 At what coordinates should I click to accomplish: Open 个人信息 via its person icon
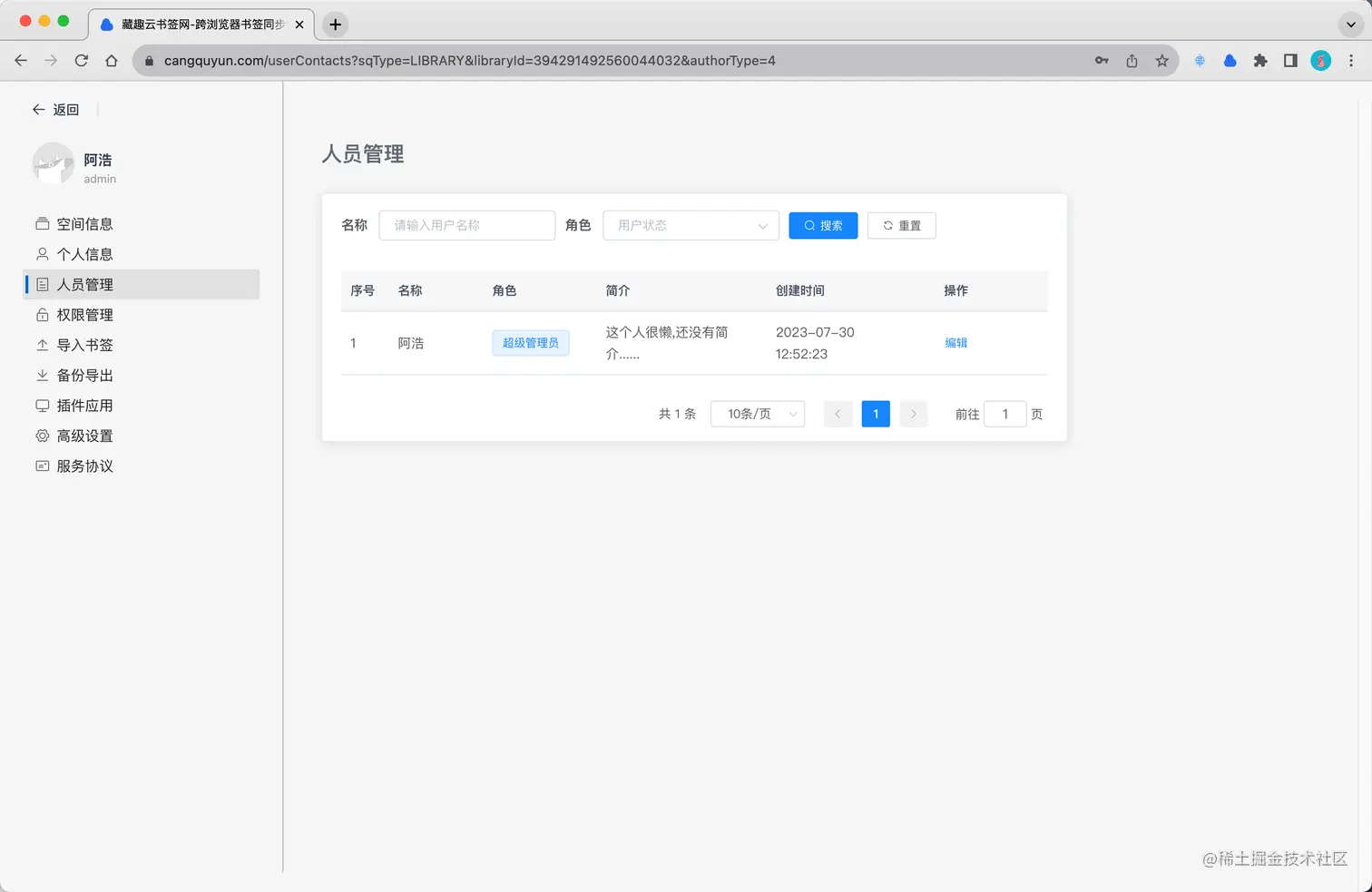pos(43,254)
